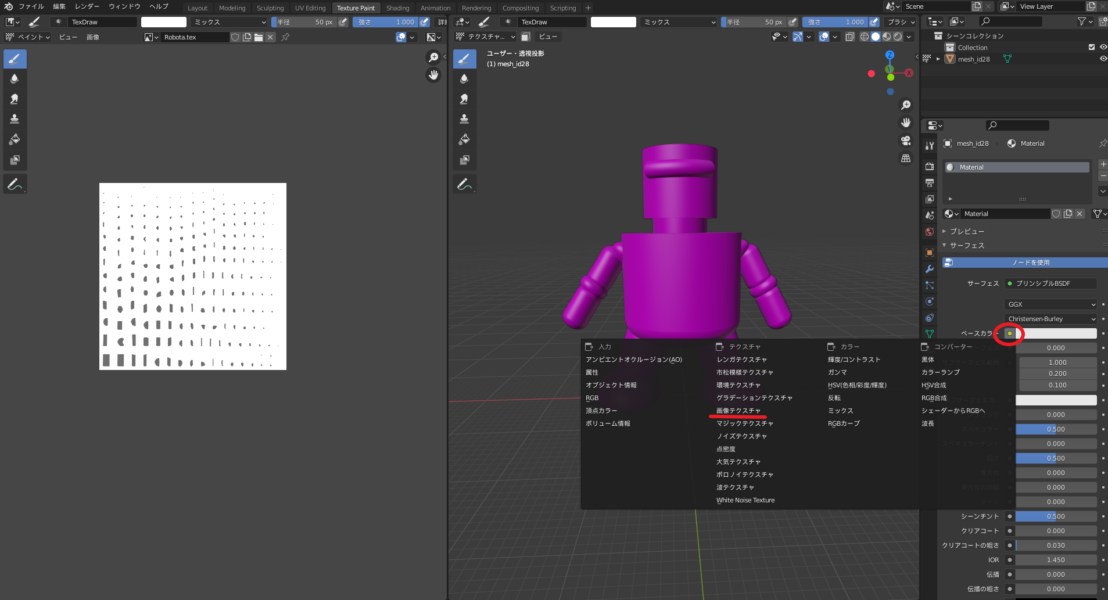
Task: Adjust the シーンチント sheen tint slider
Action: click(1056, 517)
